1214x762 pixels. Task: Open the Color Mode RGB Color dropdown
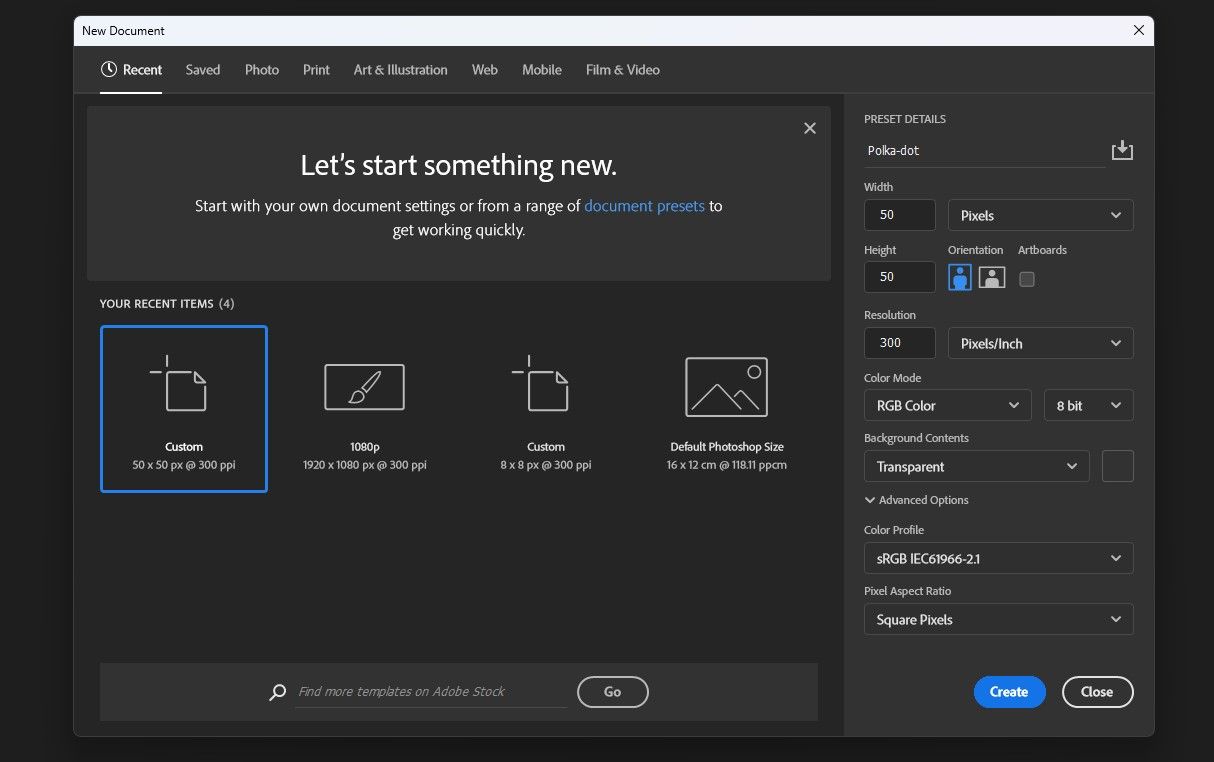(x=946, y=405)
